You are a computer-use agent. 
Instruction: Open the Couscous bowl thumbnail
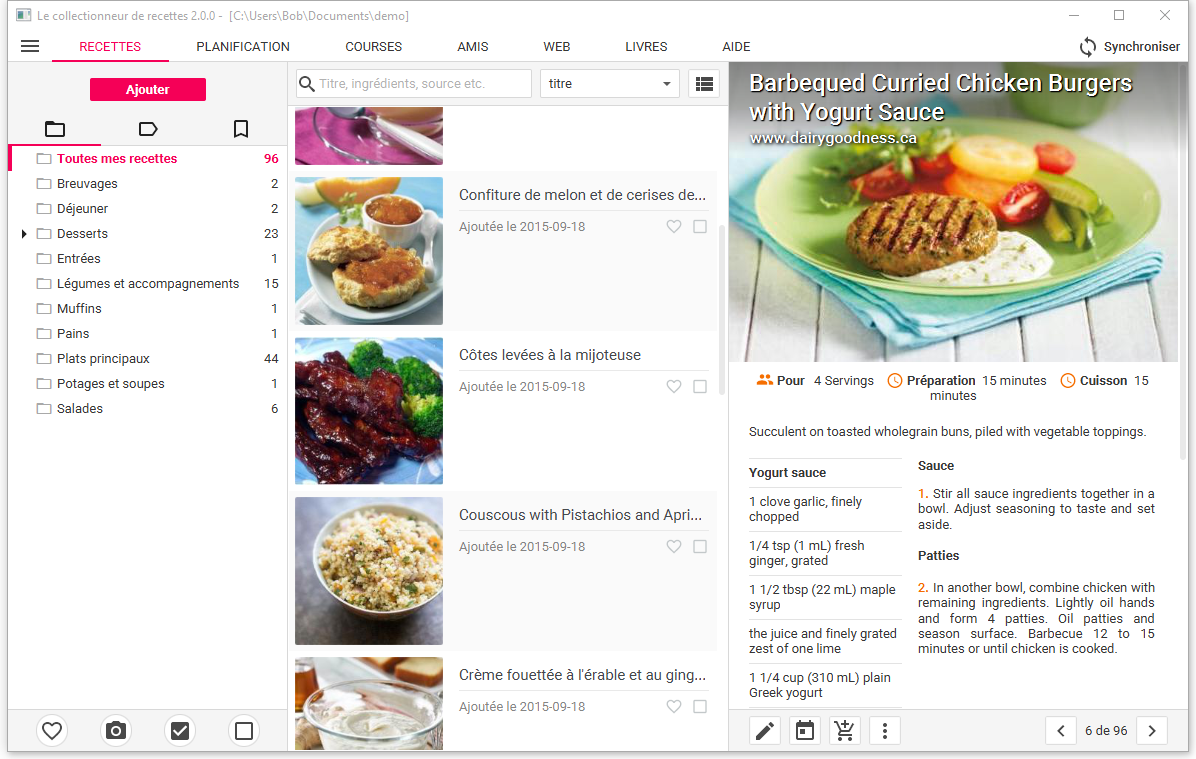pos(369,571)
